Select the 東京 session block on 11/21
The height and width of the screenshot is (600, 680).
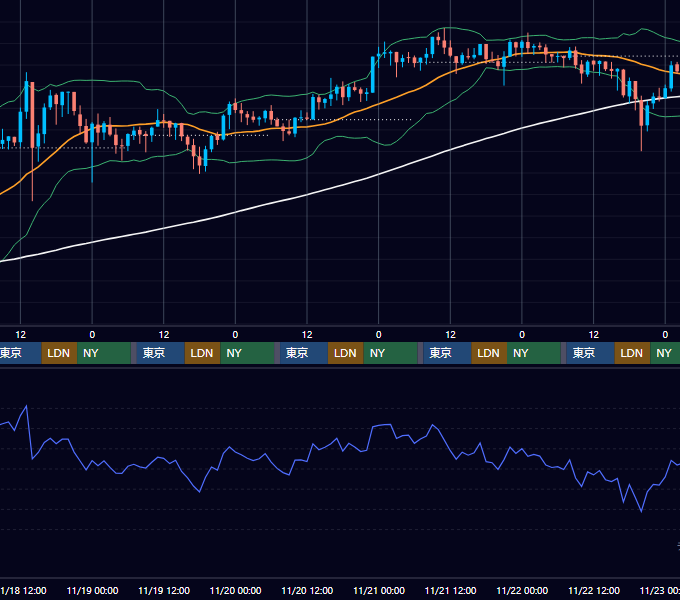pyautogui.click(x=447, y=353)
